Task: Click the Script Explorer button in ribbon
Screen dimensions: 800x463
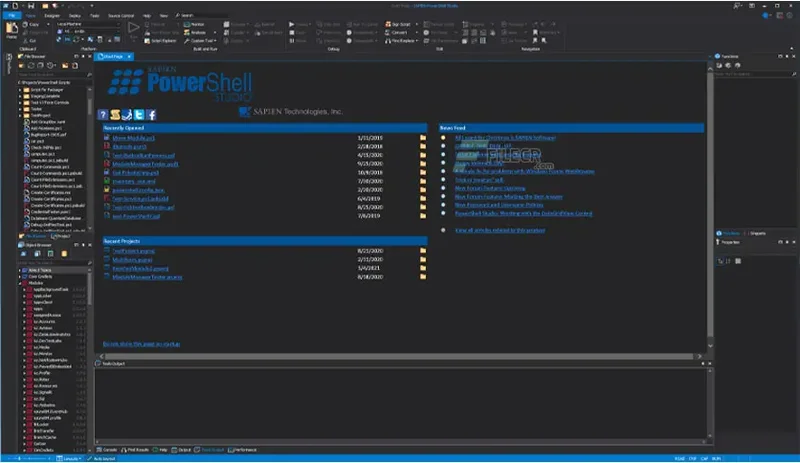Action: click(x=160, y=40)
